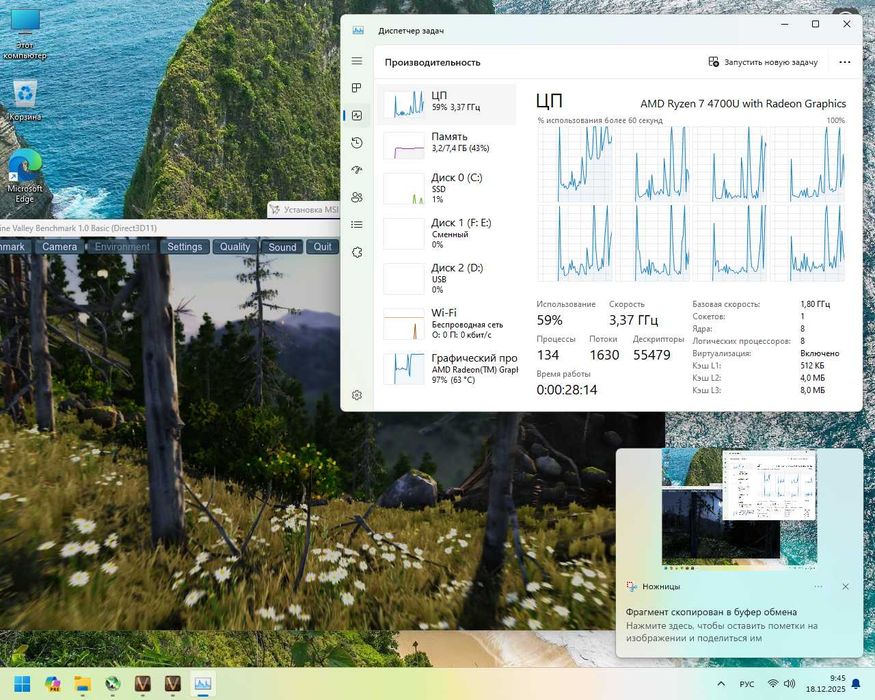Image resolution: width=875 pixels, height=700 pixels.
Task: Click Camera menu in Valley Benchmark
Action: coord(60,247)
